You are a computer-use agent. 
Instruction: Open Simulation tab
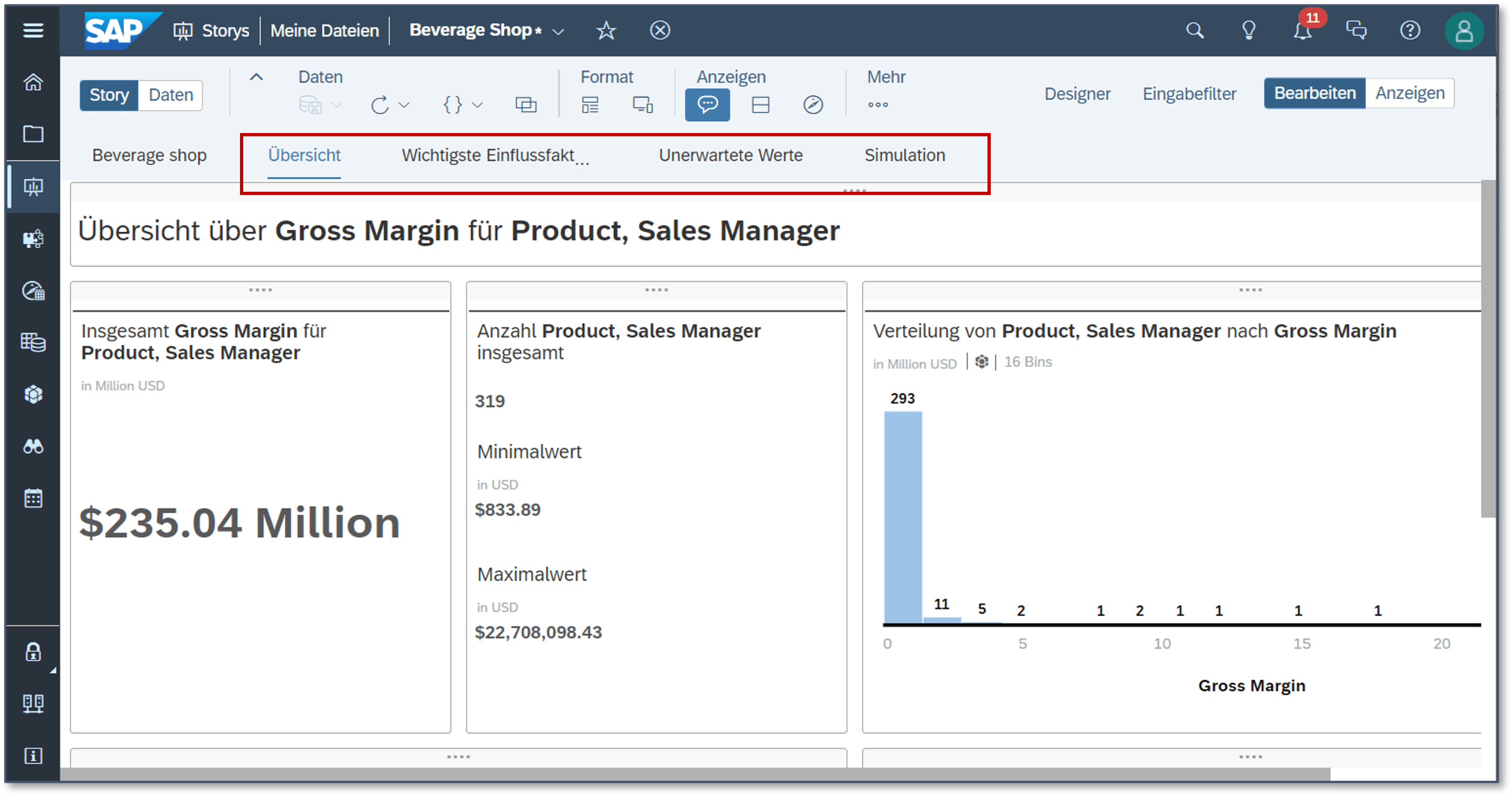[904, 156]
